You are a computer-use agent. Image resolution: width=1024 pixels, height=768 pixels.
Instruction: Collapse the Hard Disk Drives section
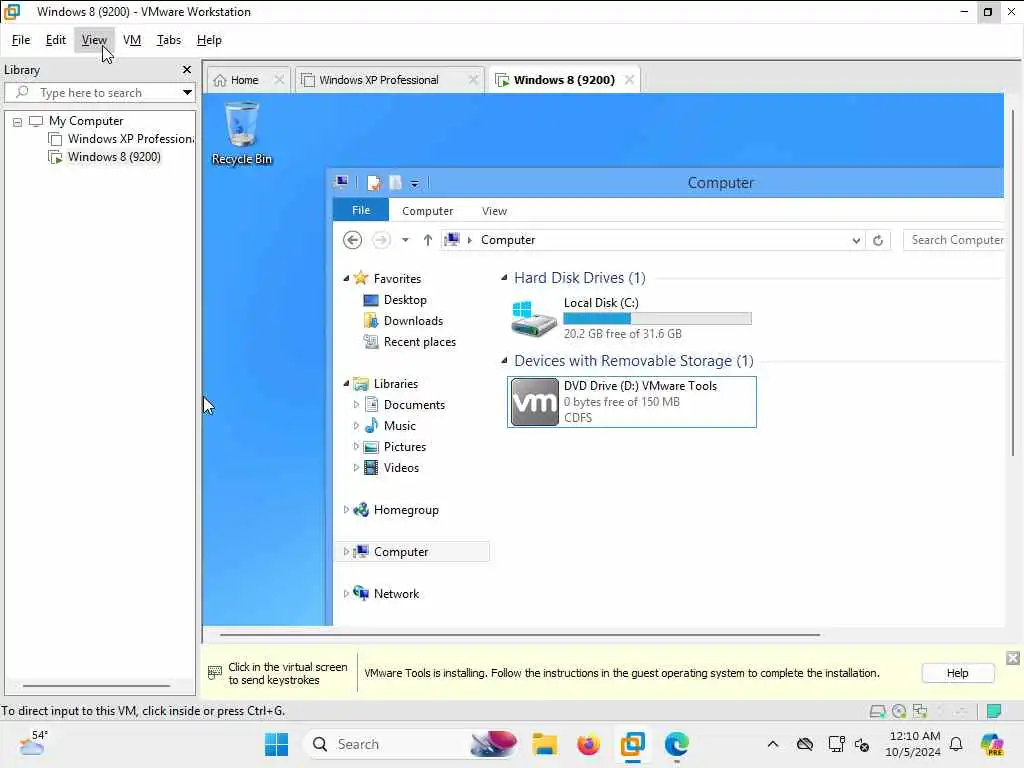(x=504, y=278)
